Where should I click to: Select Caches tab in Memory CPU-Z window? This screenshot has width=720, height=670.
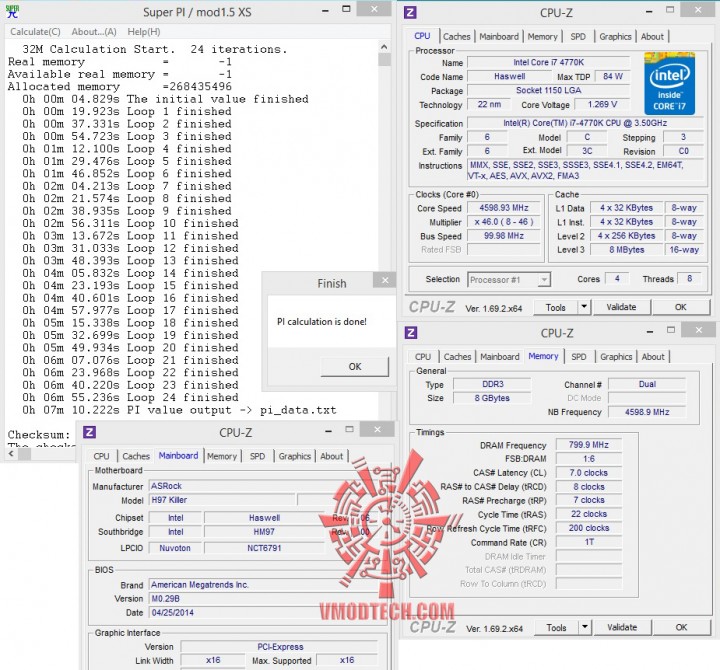tap(457, 357)
